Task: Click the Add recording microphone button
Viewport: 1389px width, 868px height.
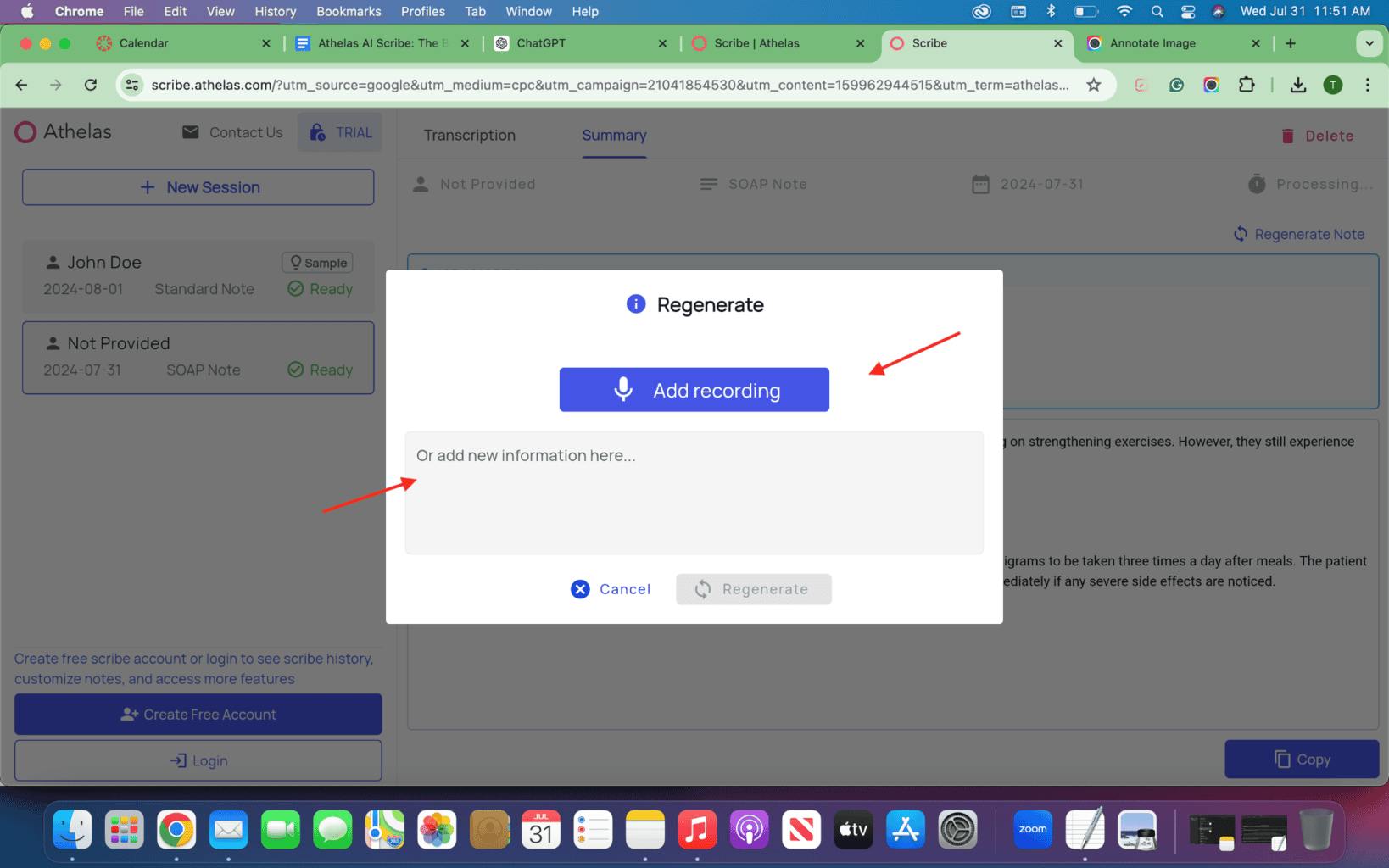Action: (694, 390)
